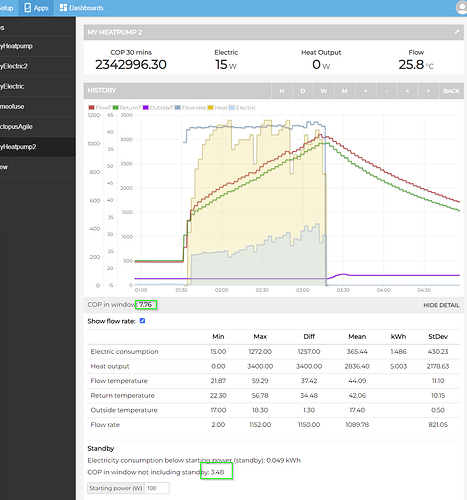
Task: Pan history right with the > arrow
Action: point(428,91)
